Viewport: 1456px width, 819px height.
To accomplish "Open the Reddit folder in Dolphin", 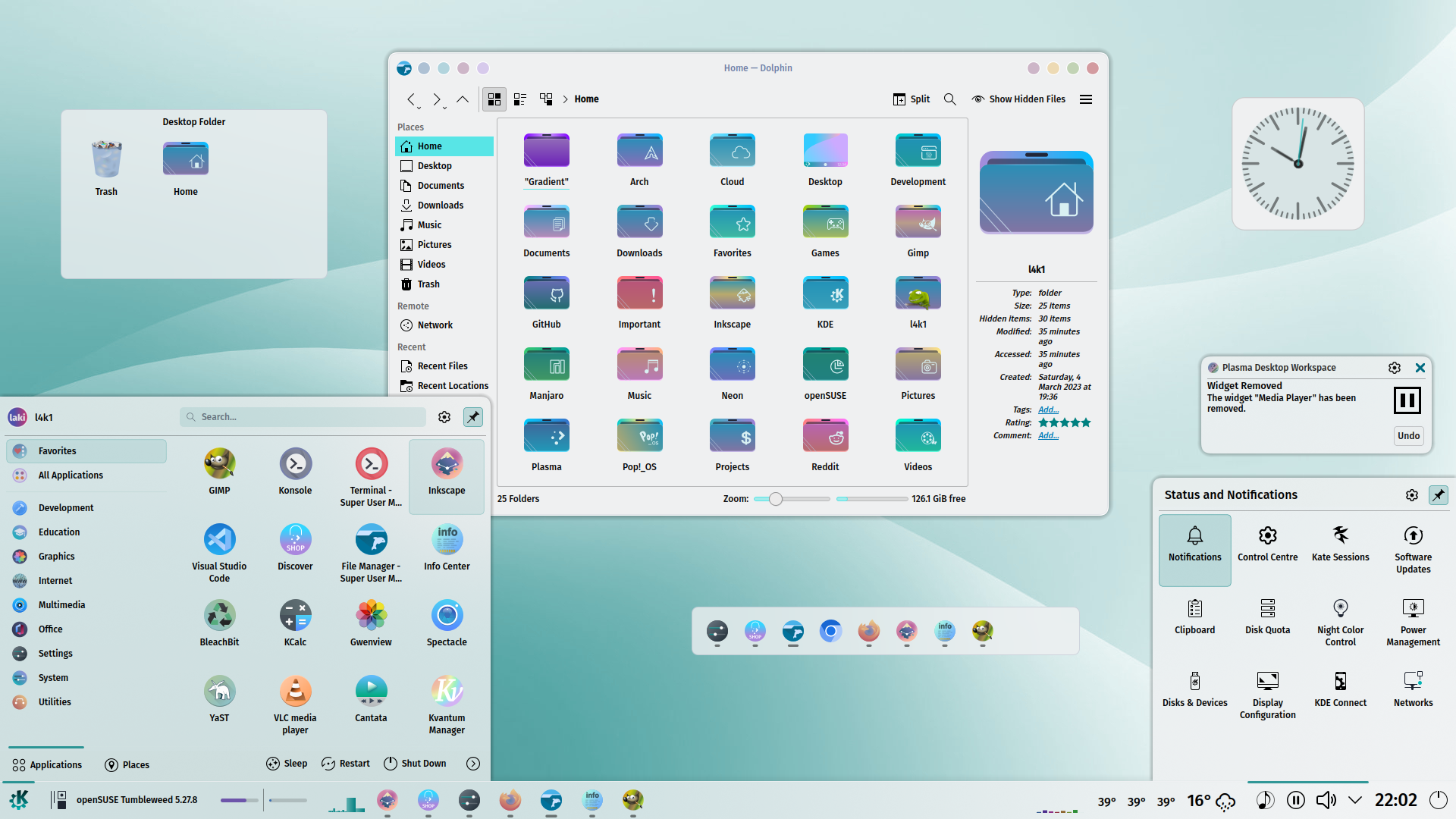I will (x=825, y=444).
